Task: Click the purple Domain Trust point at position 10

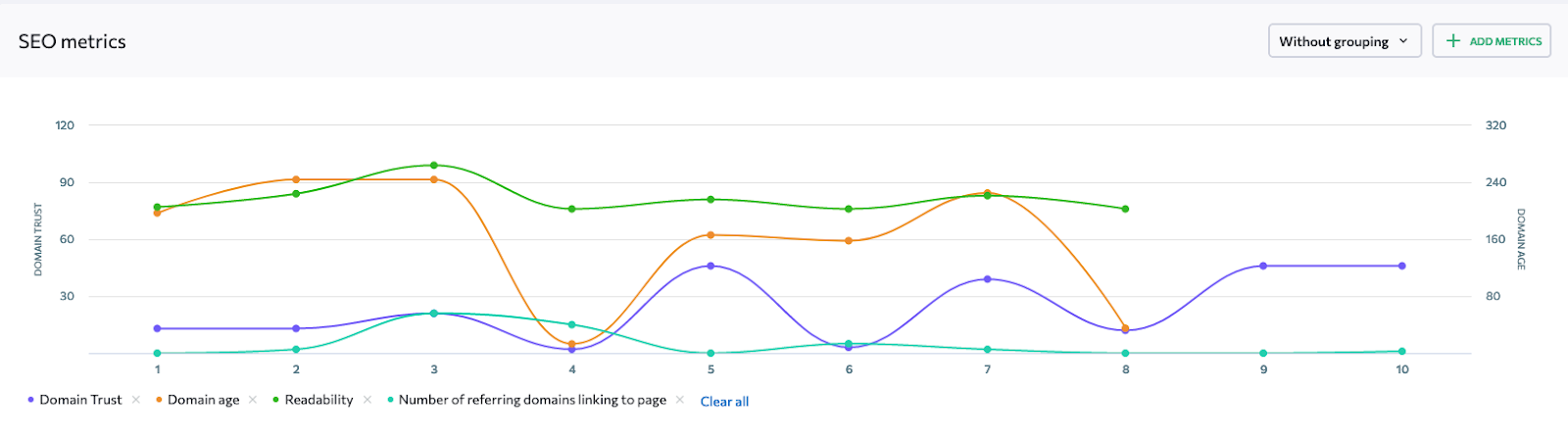Action: [x=1402, y=266]
